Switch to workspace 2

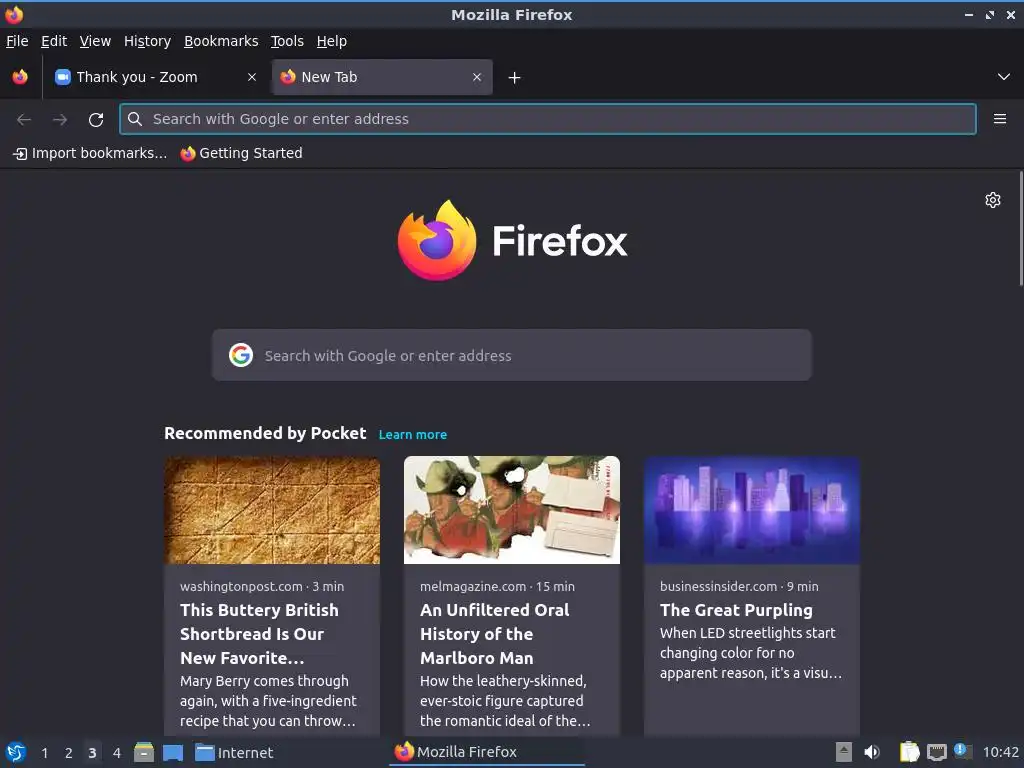coord(69,753)
